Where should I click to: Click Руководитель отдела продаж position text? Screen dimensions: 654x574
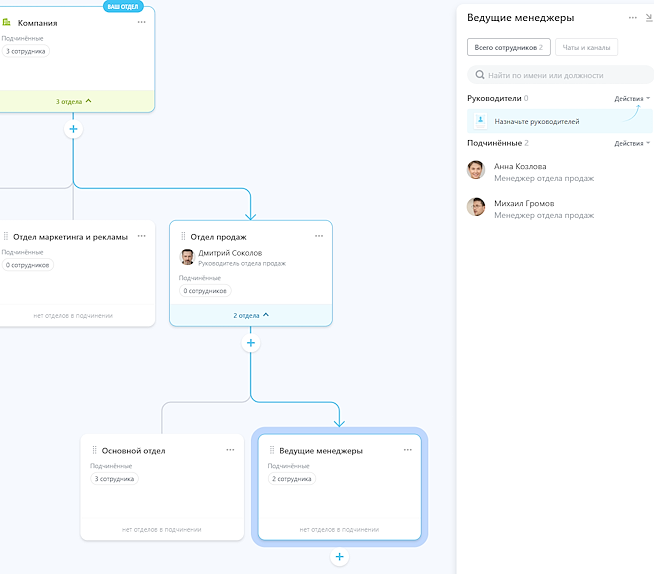click(x=242, y=264)
